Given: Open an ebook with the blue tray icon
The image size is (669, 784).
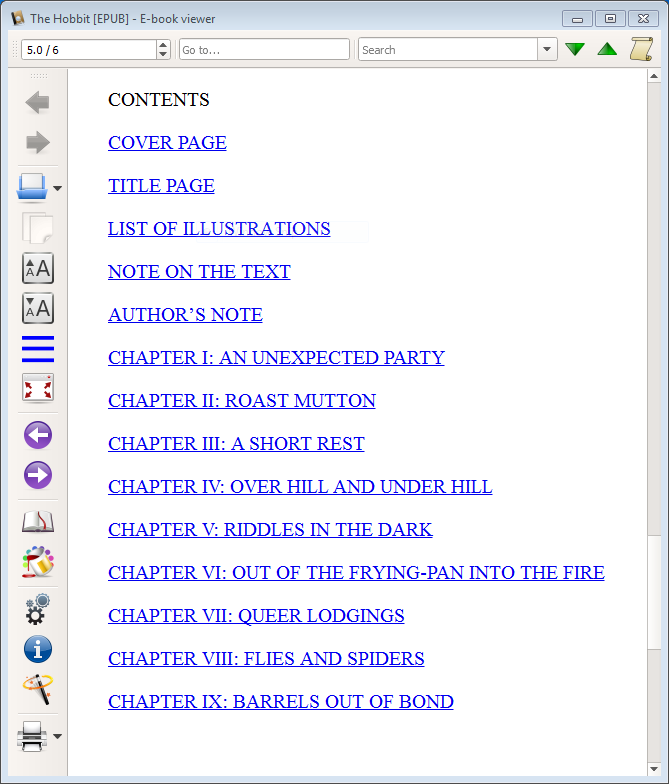Looking at the screenshot, I should click(32, 188).
